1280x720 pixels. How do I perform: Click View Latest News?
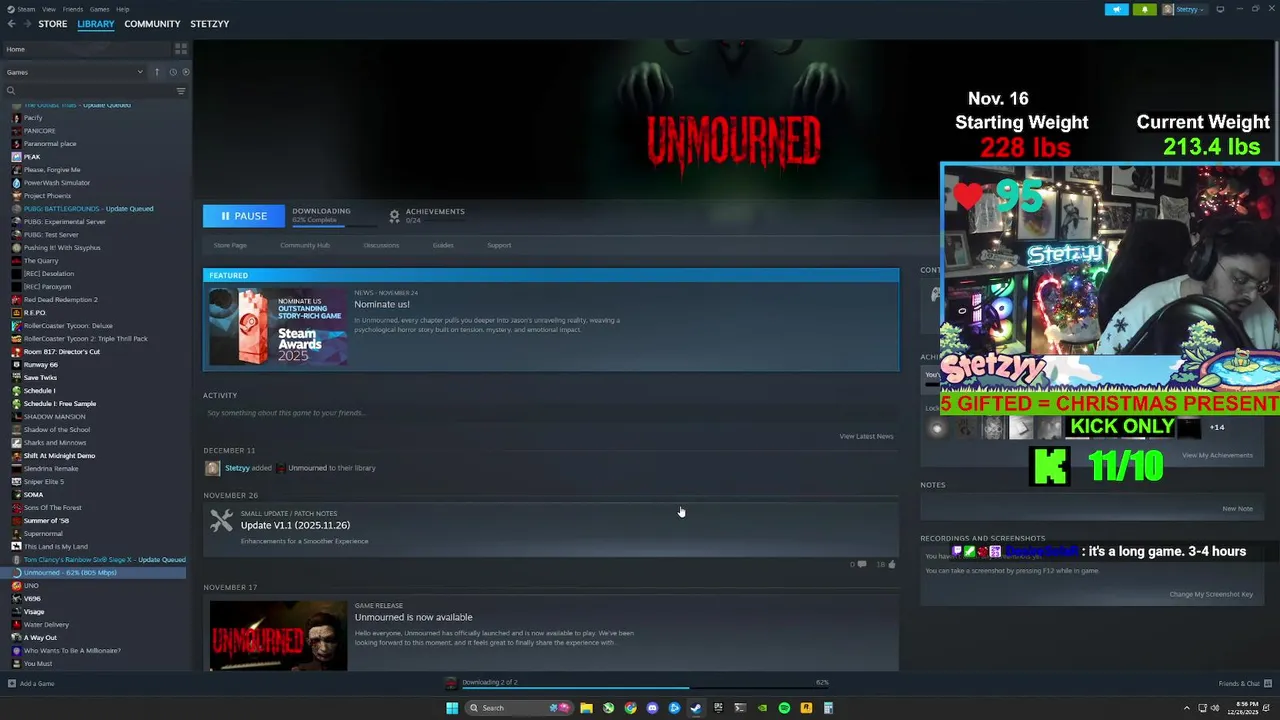[866, 436]
